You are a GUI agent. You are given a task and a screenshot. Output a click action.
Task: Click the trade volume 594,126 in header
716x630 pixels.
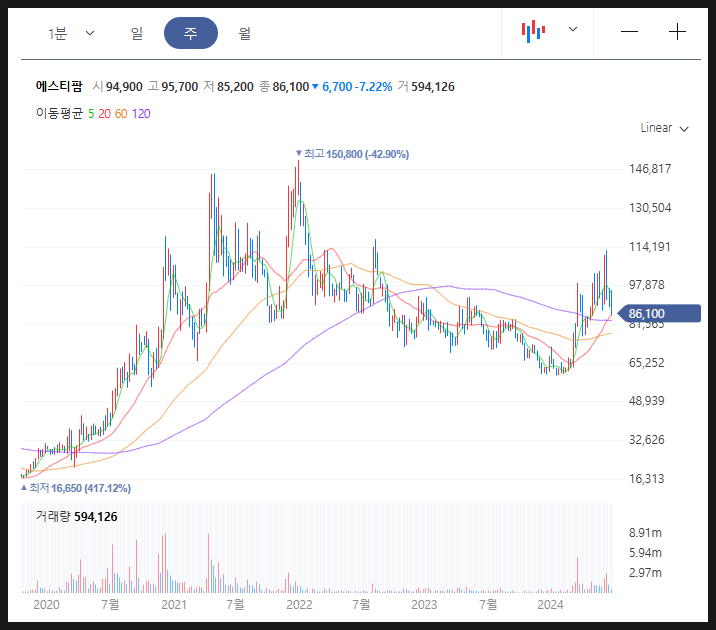433,87
